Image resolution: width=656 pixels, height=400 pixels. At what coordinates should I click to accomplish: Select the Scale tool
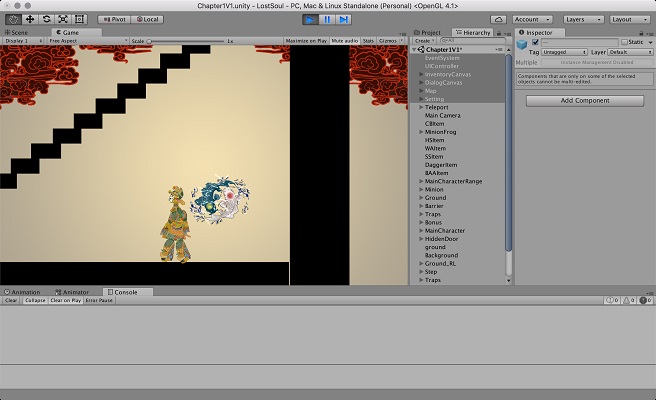[62, 19]
